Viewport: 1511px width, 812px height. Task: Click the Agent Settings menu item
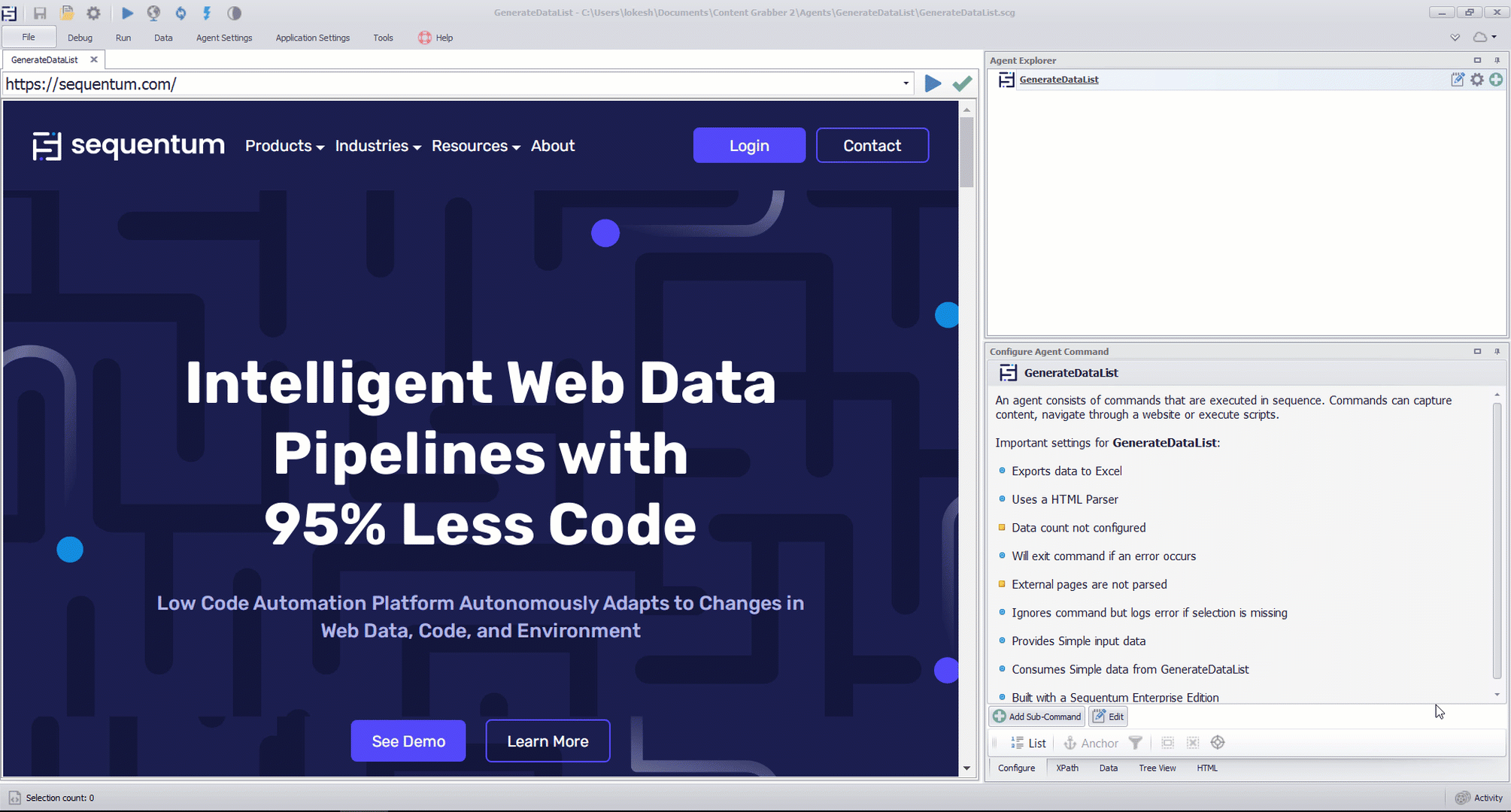click(224, 37)
